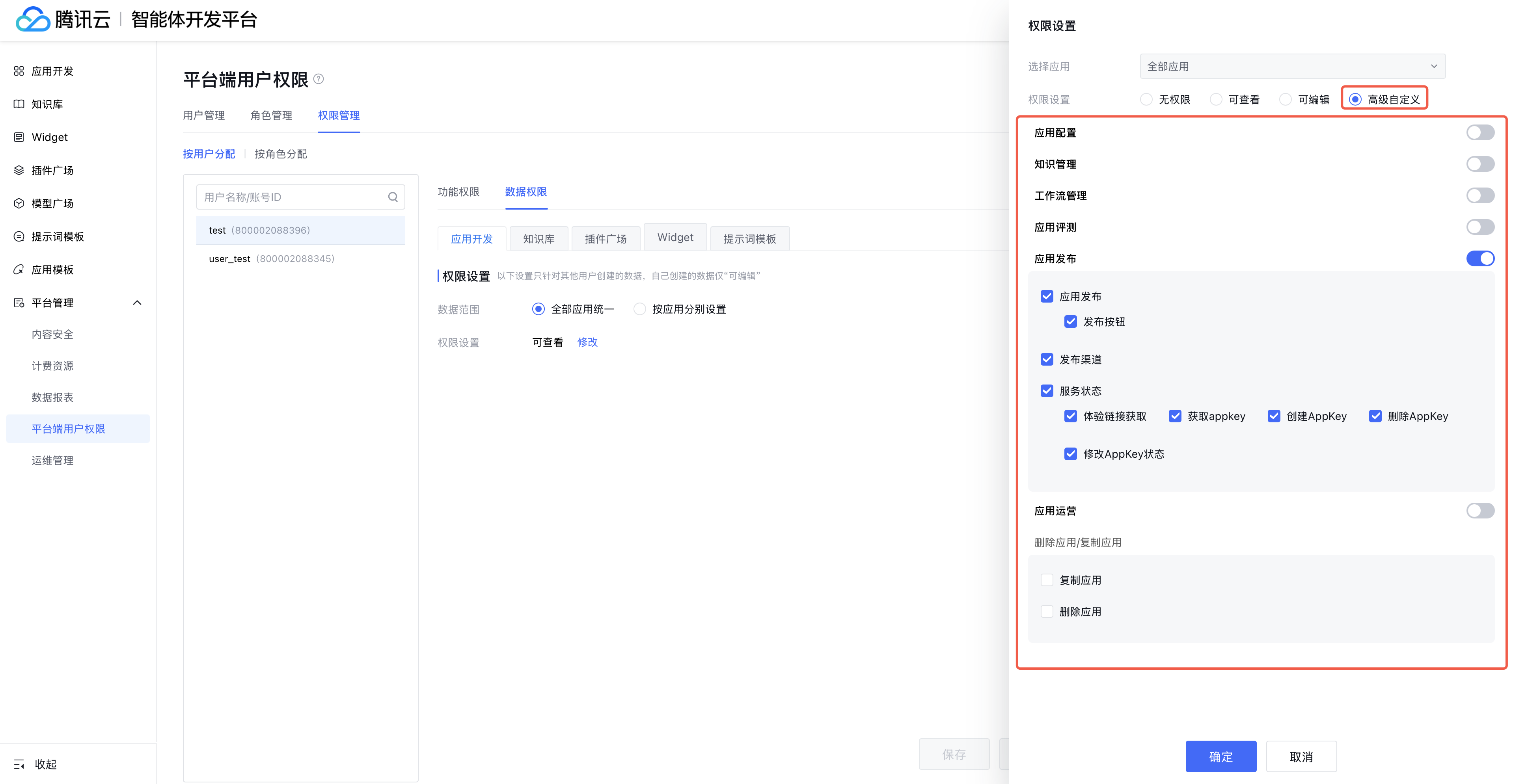Click the 修改 link next to 可查看
Screen dimensions: 1513x784
pos(587,342)
